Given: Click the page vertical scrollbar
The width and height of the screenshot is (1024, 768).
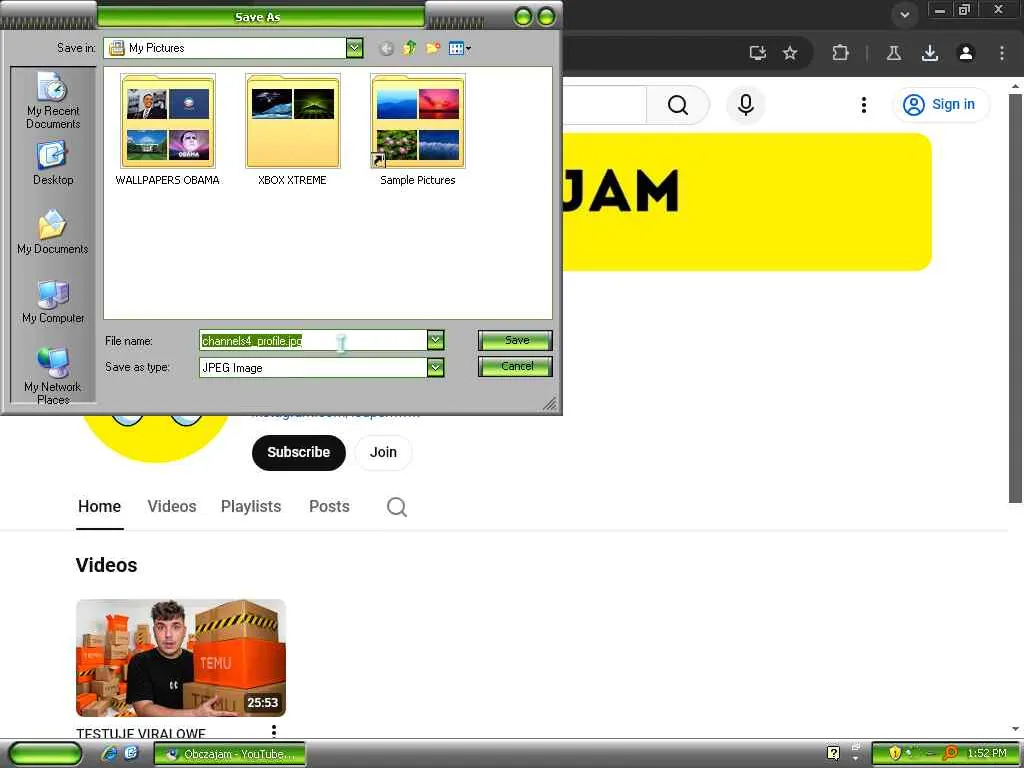Looking at the screenshot, I should click(1015, 298).
